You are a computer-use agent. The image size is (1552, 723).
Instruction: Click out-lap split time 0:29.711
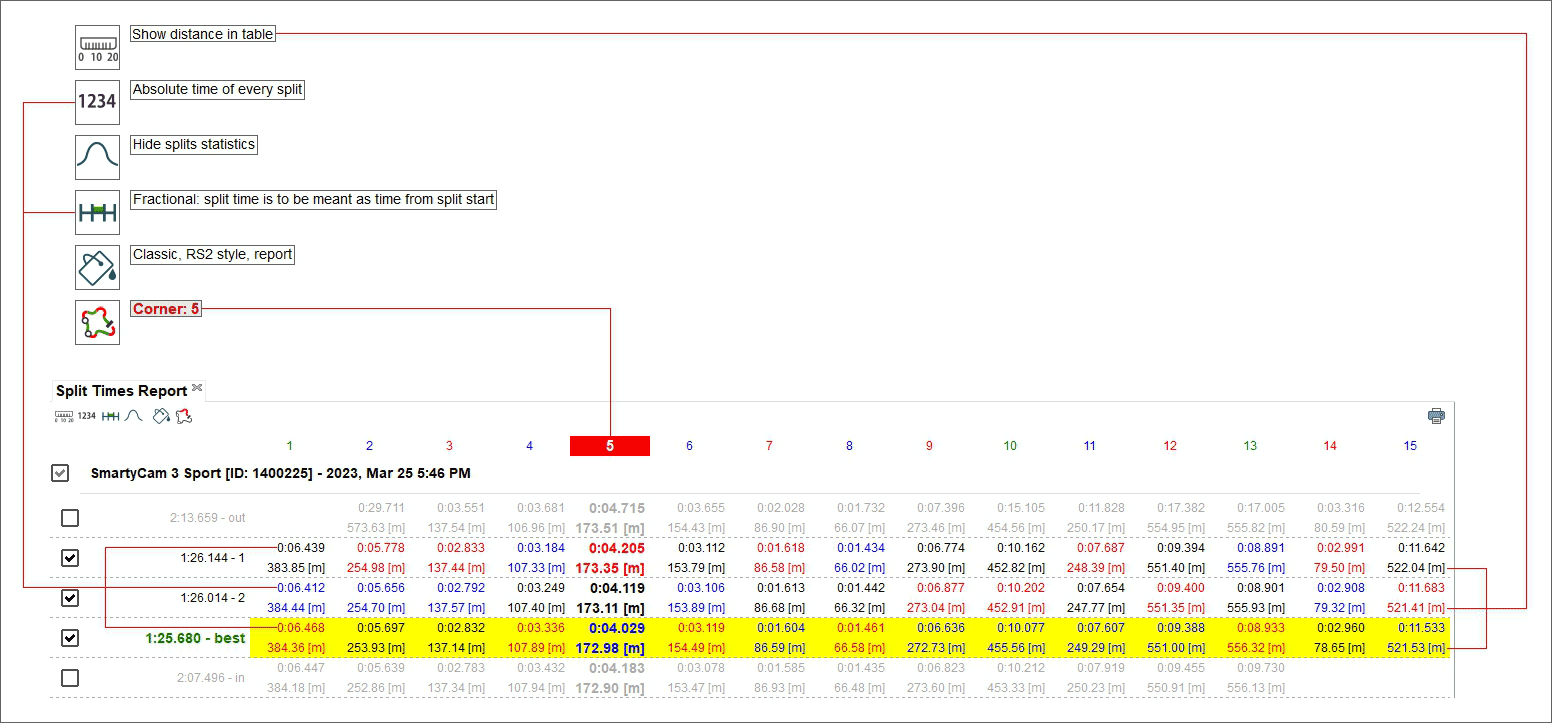[381, 508]
